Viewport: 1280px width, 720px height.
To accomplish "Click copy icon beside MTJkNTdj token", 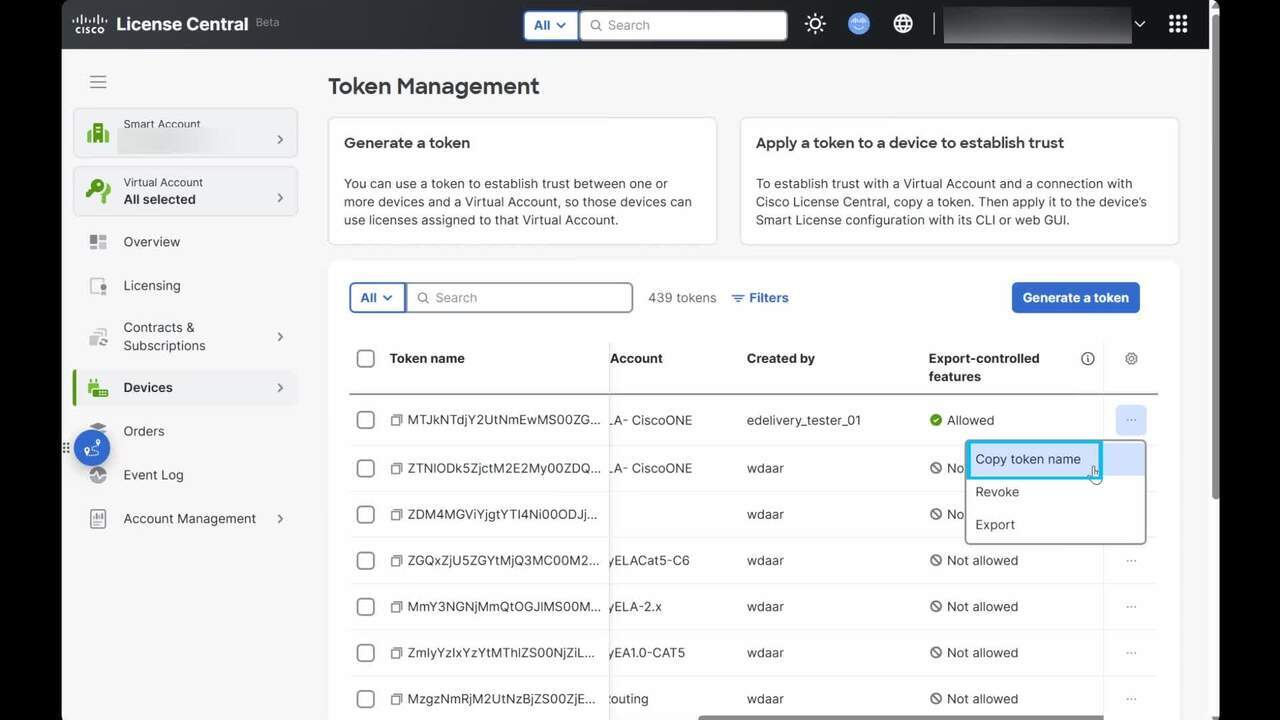I will tap(396, 421).
